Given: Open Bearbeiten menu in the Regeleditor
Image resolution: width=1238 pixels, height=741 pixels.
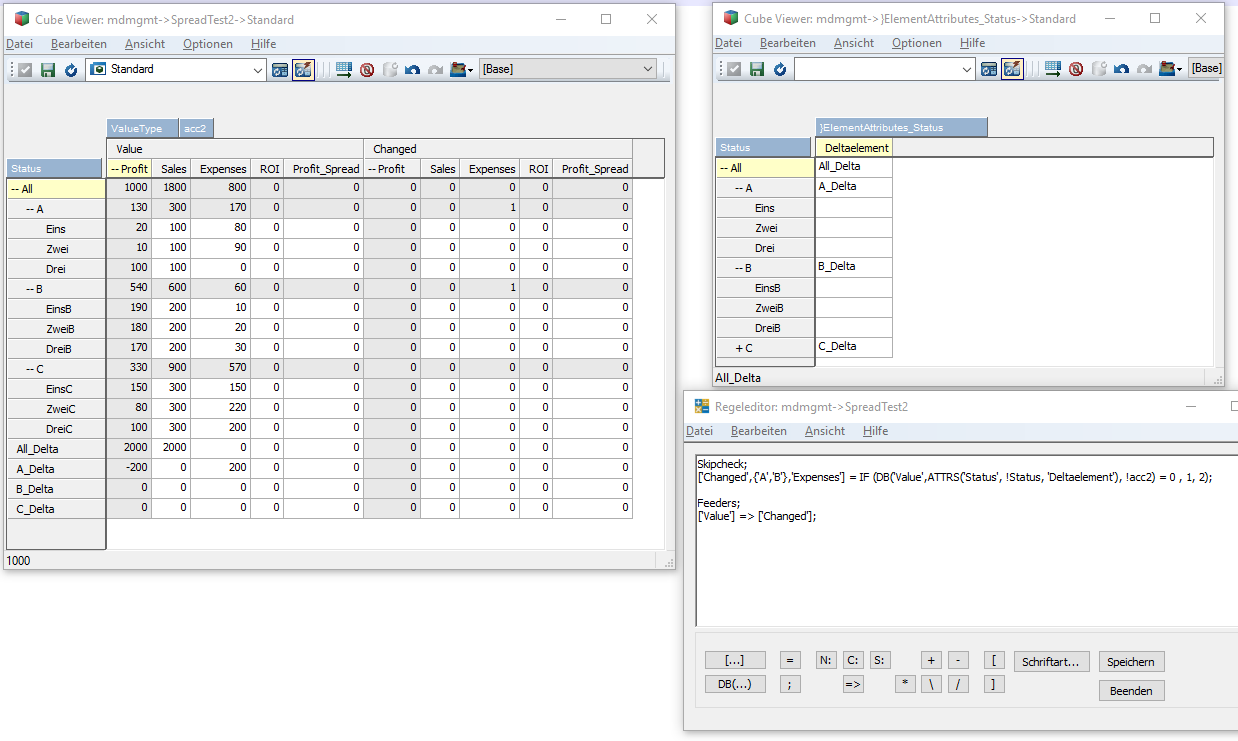Looking at the screenshot, I should [x=758, y=431].
